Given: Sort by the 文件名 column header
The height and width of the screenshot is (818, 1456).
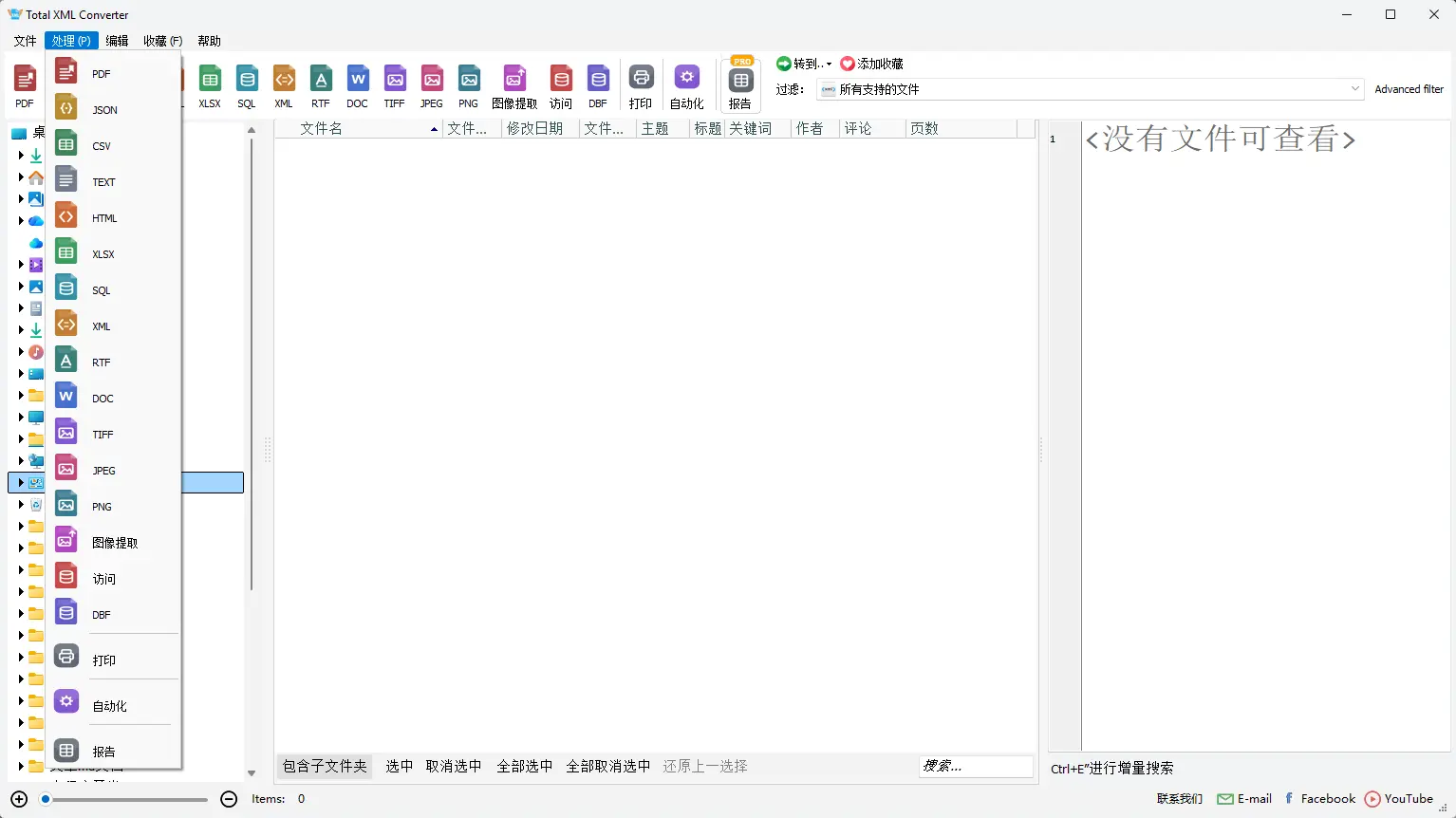Looking at the screenshot, I should point(360,129).
